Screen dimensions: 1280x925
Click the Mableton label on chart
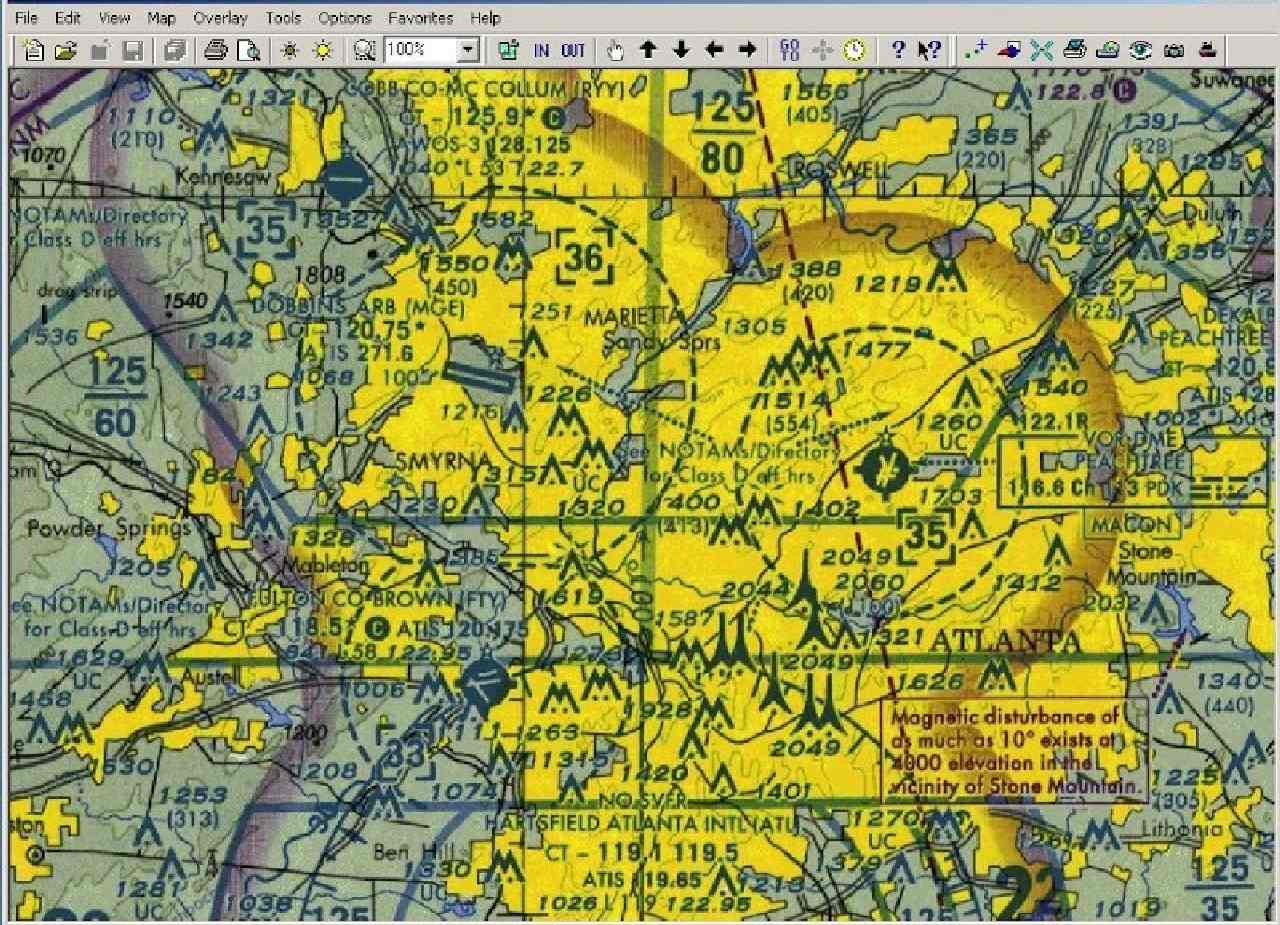326,565
